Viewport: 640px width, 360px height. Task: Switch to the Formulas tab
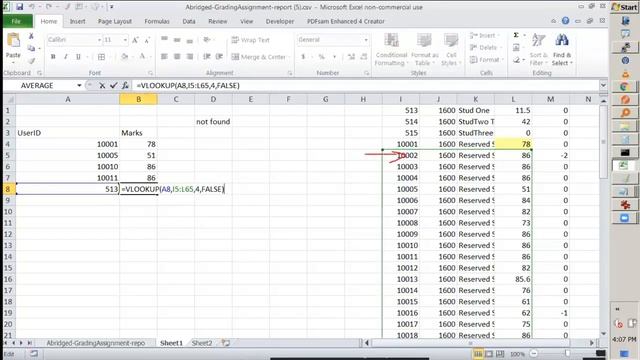(157, 21)
